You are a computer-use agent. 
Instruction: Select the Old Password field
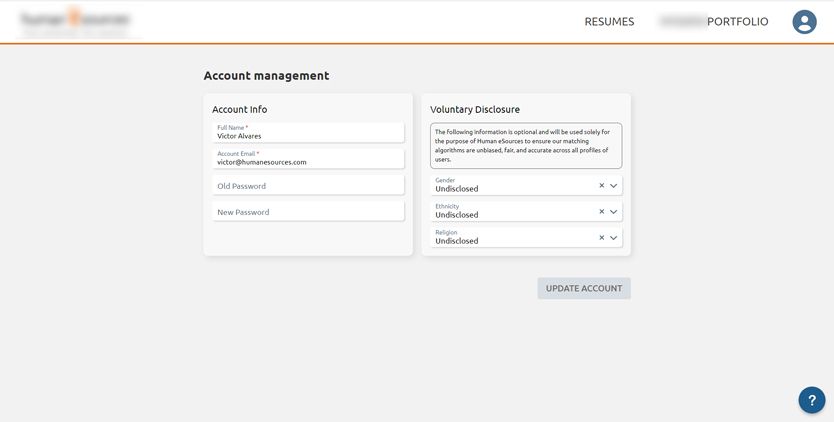pyautogui.click(x=308, y=186)
